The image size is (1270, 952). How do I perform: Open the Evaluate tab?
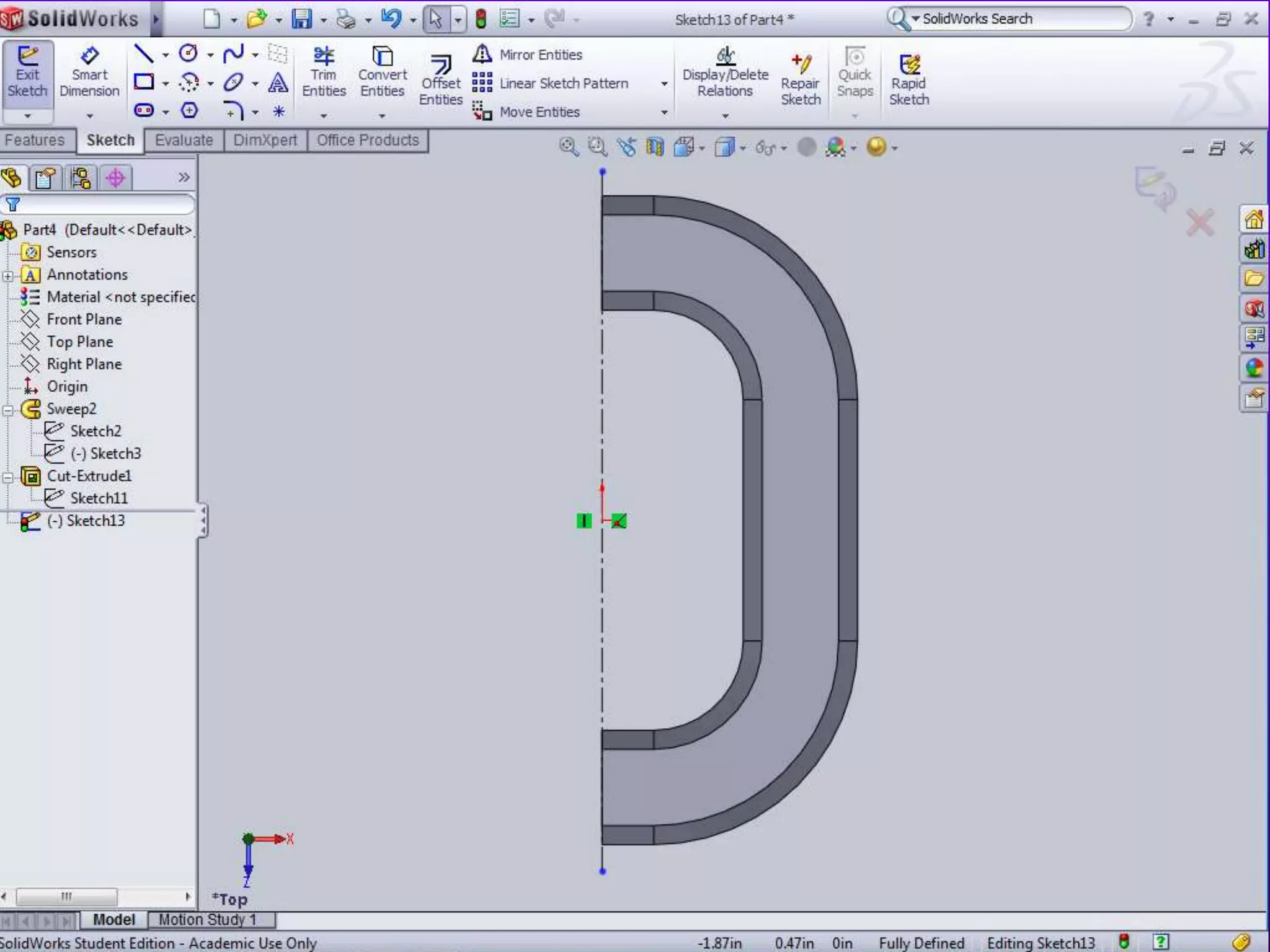(x=184, y=140)
